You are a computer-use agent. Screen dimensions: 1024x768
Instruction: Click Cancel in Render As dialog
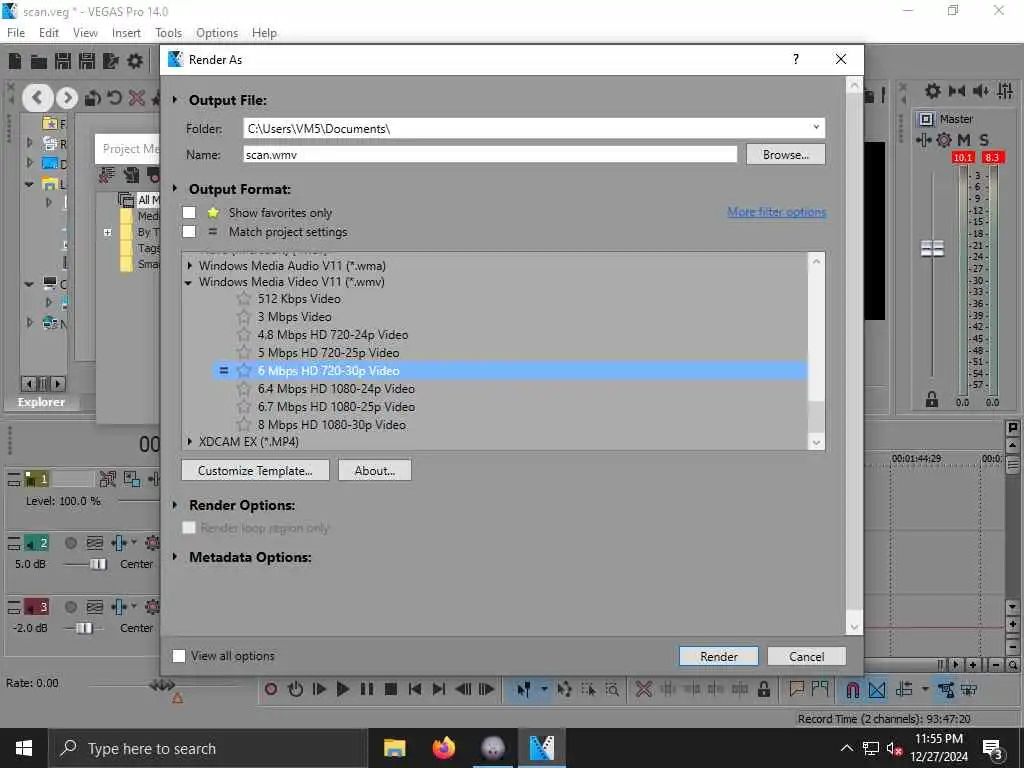(807, 656)
